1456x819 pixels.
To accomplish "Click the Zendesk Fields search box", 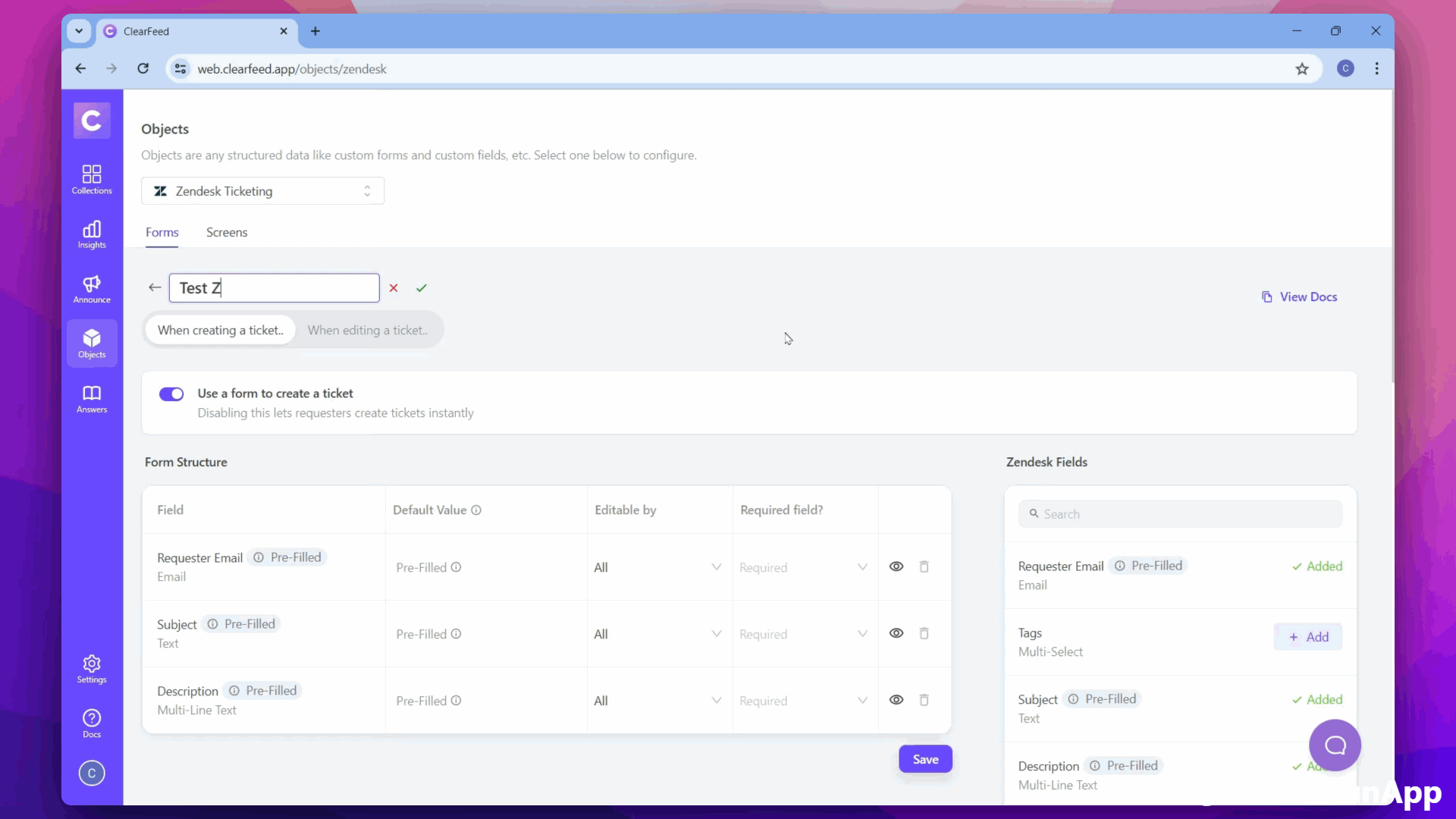I will [1180, 514].
